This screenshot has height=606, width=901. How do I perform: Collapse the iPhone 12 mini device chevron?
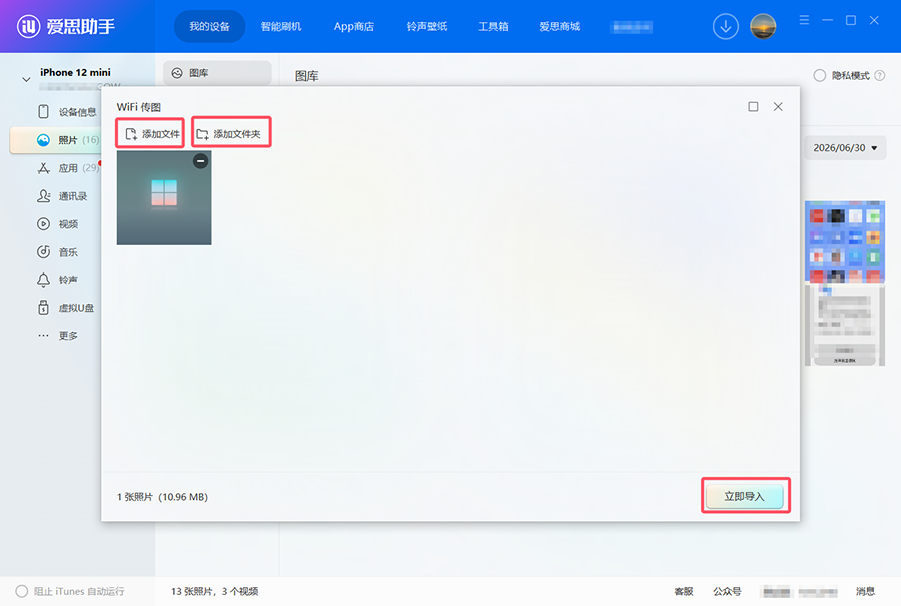[x=26, y=79]
